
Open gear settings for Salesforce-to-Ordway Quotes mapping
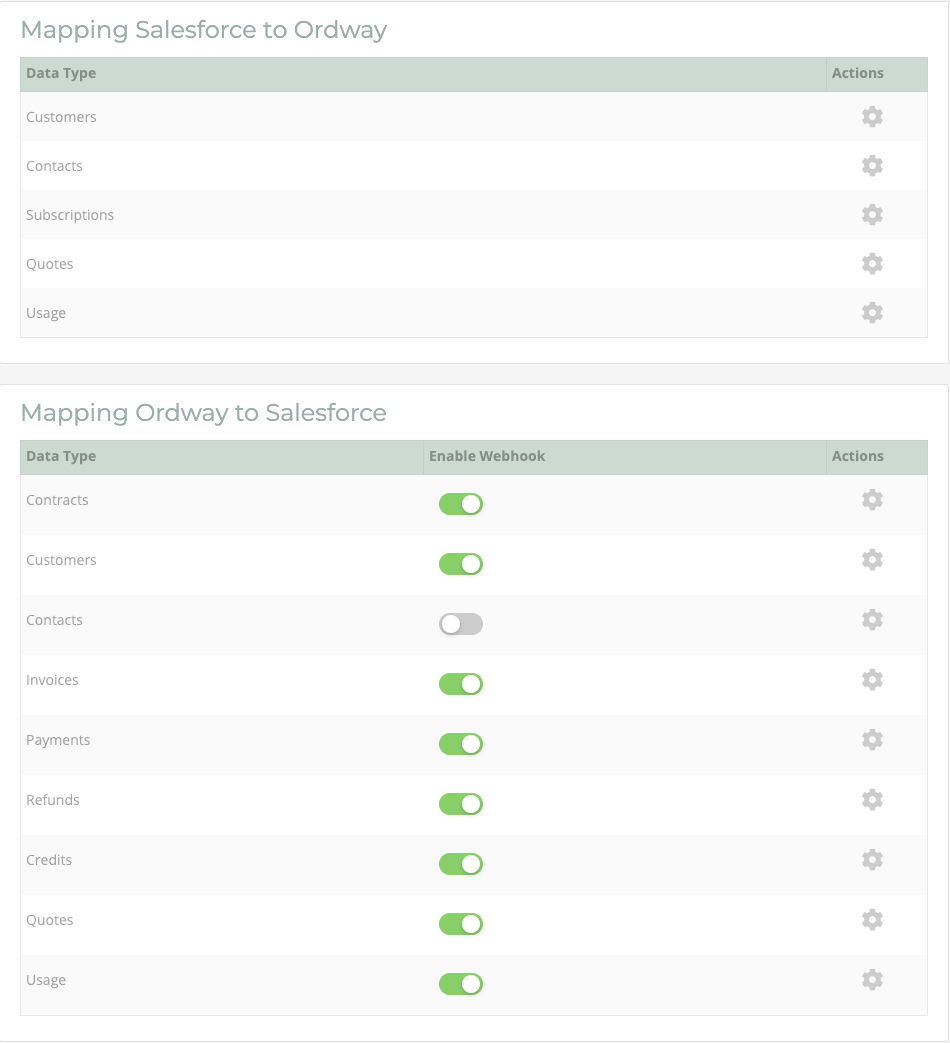[x=872, y=264]
